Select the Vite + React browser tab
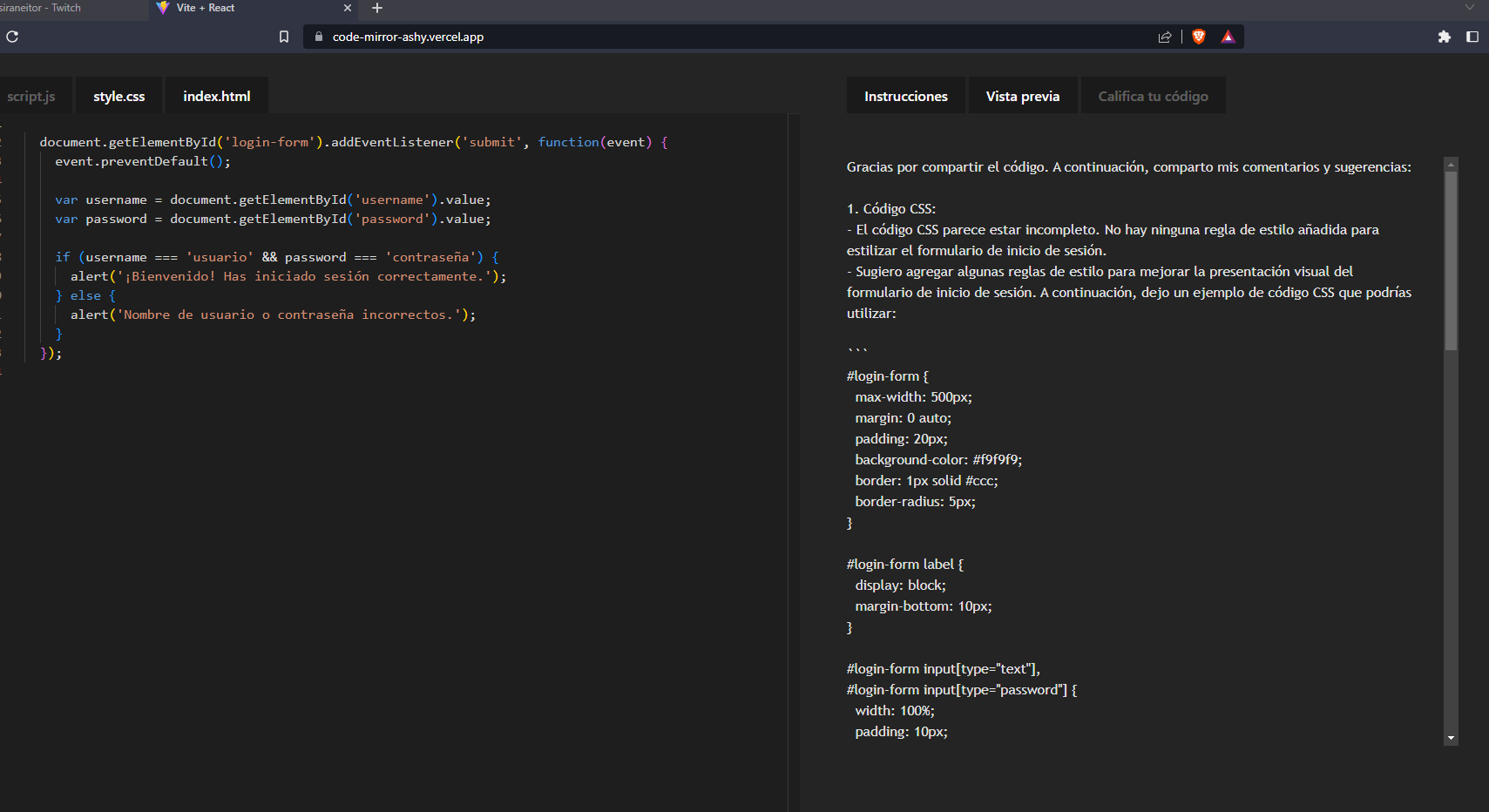This screenshot has height=812, width=1489. [253, 8]
